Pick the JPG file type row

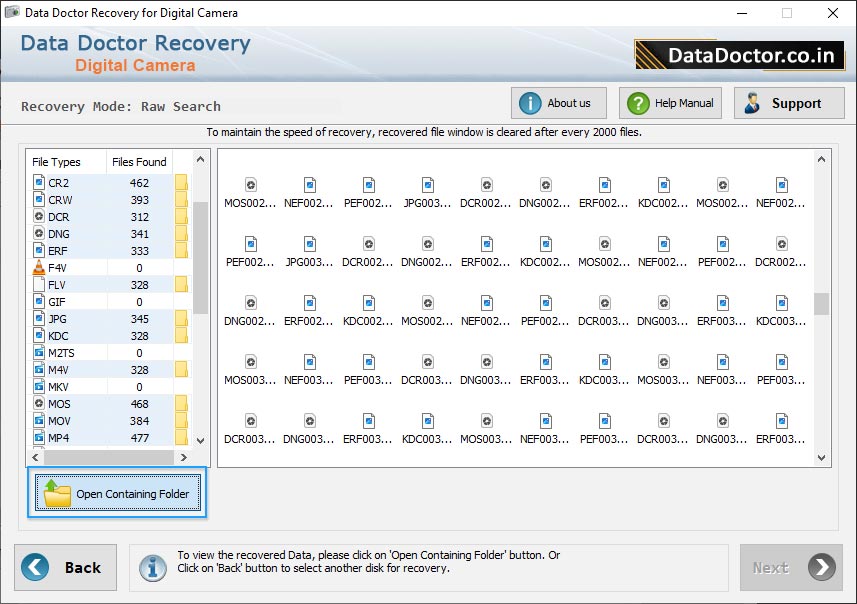click(58, 319)
